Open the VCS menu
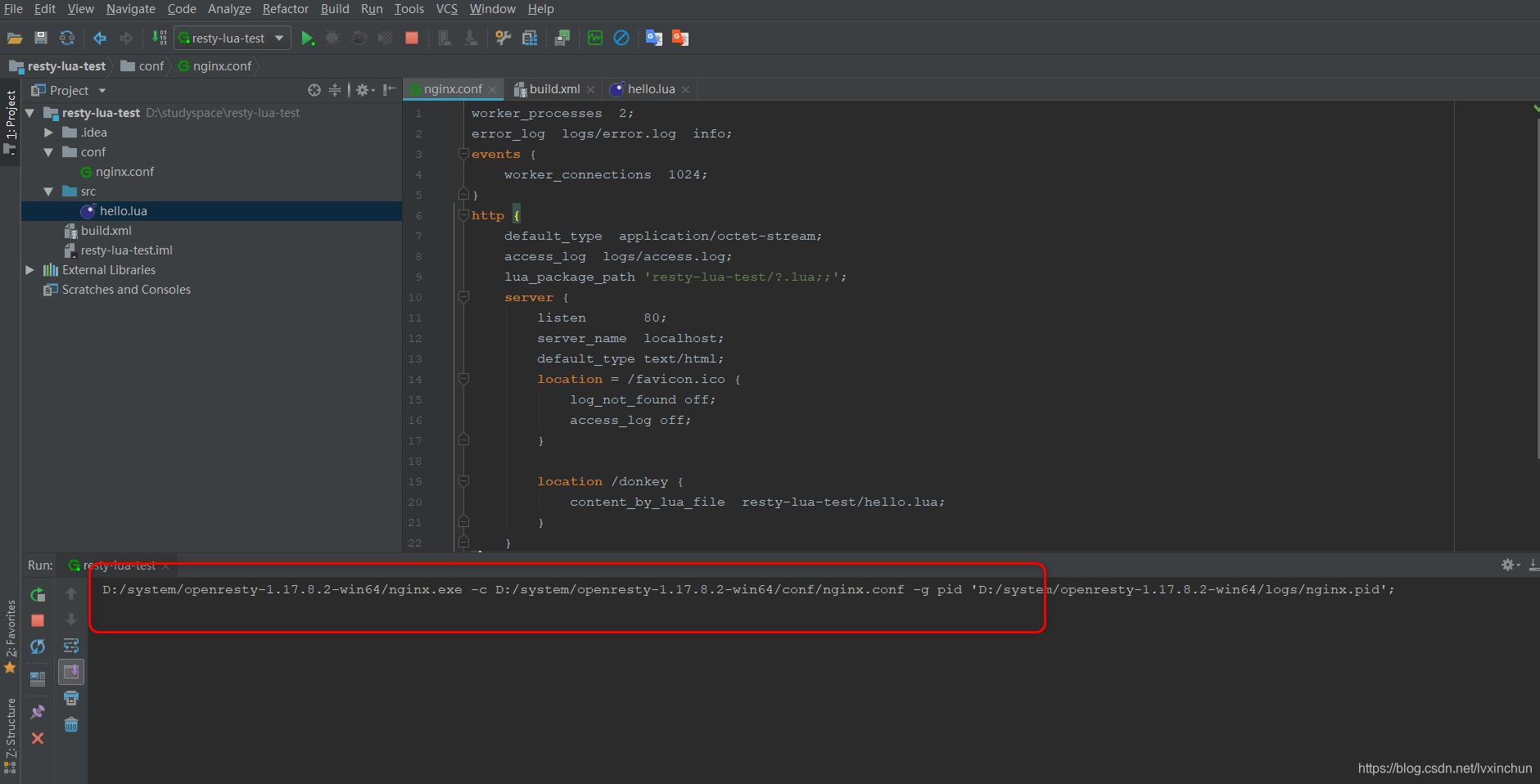1540x784 pixels. click(447, 9)
